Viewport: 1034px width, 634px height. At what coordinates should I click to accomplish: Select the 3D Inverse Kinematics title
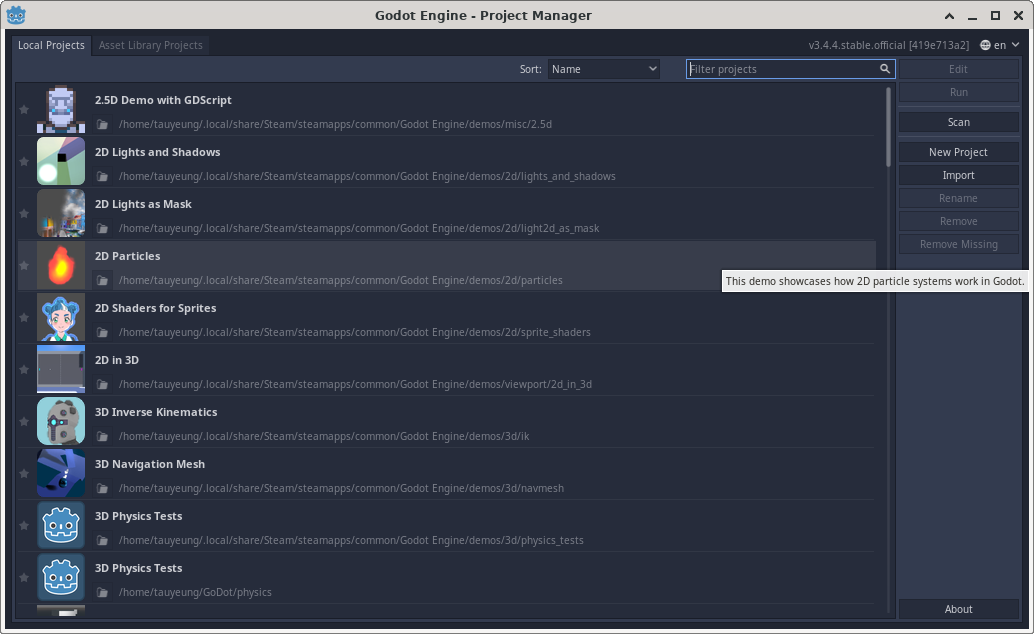tap(156, 412)
